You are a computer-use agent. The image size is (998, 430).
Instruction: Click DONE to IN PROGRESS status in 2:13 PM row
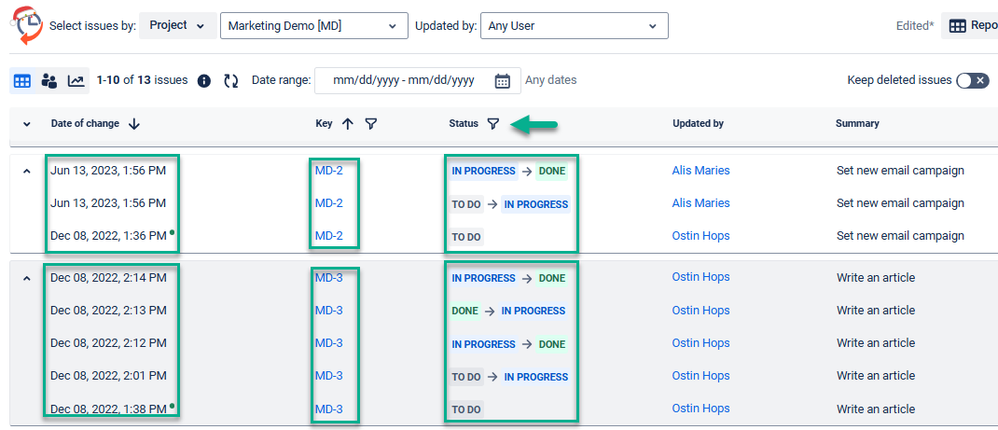tap(509, 311)
